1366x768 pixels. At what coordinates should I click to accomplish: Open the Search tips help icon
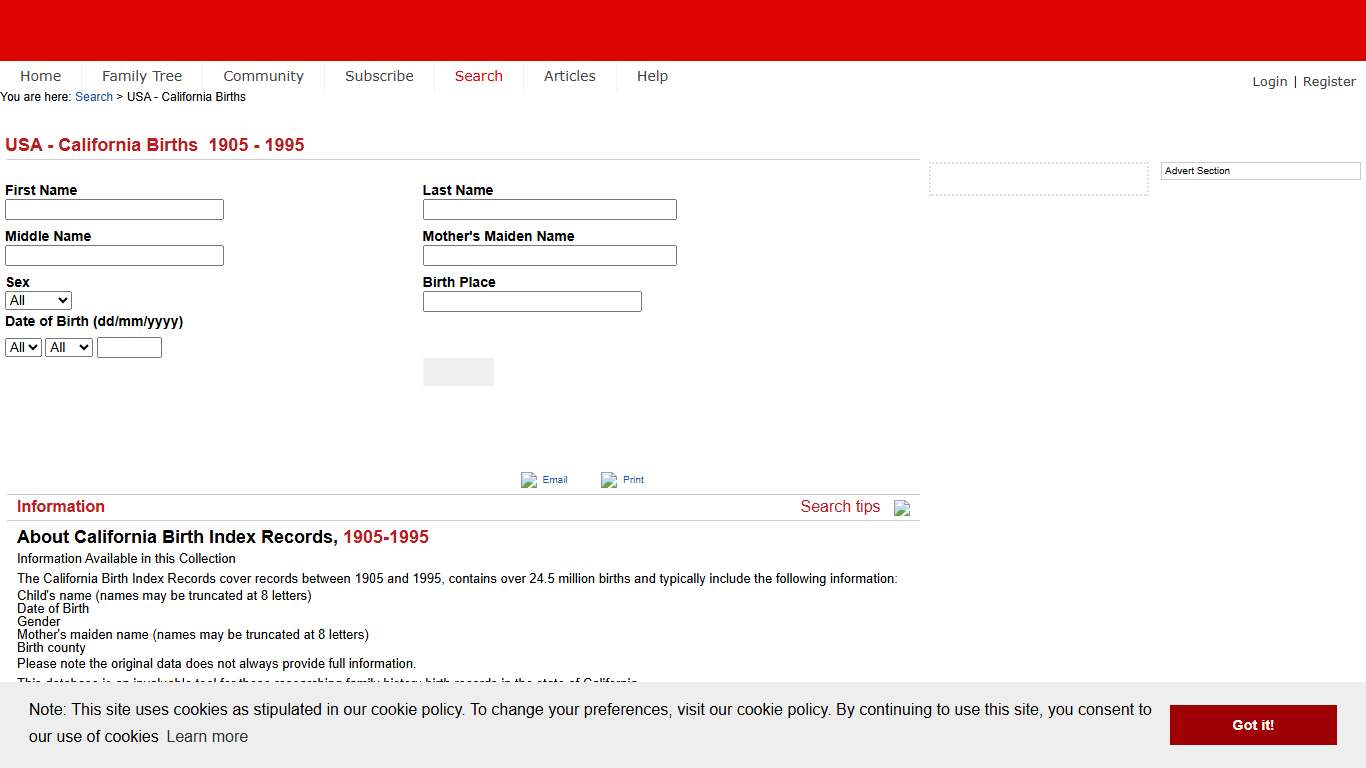tap(901, 507)
